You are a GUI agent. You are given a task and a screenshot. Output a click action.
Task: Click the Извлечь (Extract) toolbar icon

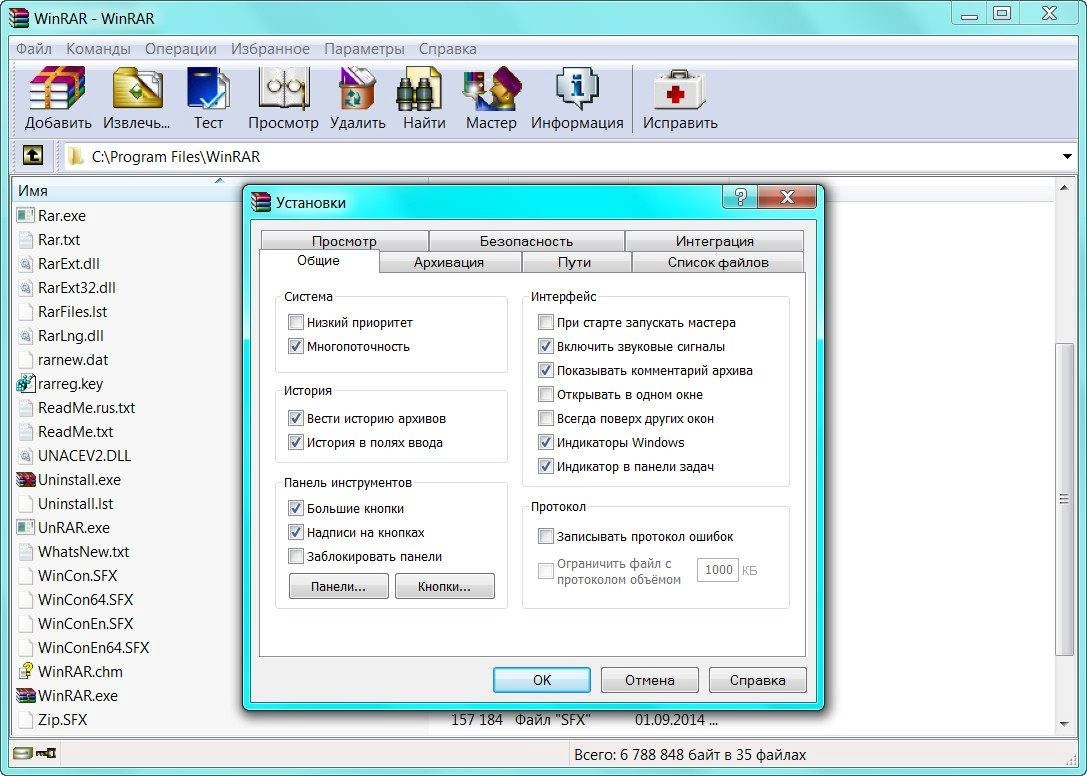(x=137, y=88)
